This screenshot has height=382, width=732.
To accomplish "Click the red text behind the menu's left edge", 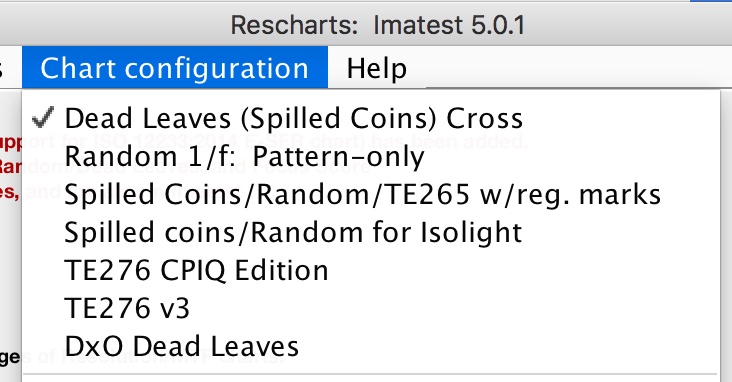I will pyautogui.click(x=10, y=167).
